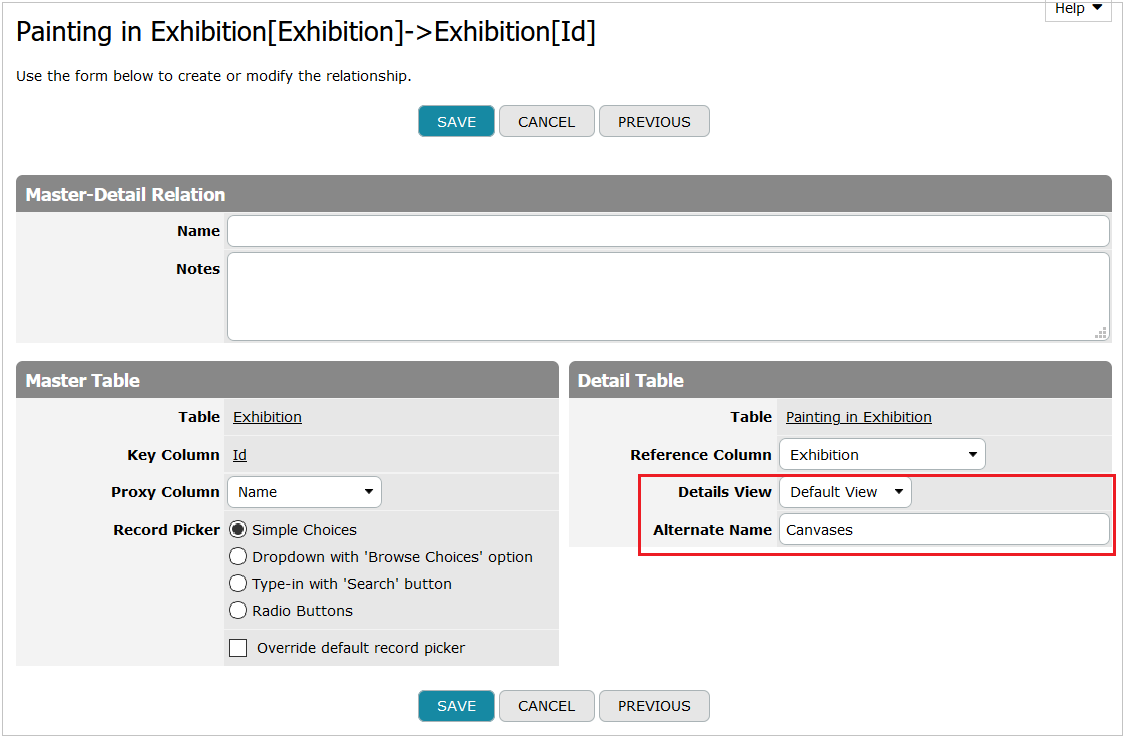Click the top SAVE button
The height and width of the screenshot is (739, 1125).
tap(456, 121)
